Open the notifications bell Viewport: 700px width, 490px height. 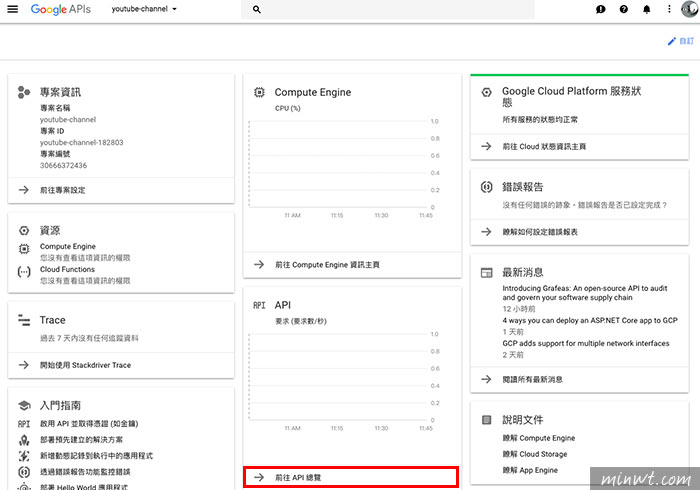click(646, 9)
